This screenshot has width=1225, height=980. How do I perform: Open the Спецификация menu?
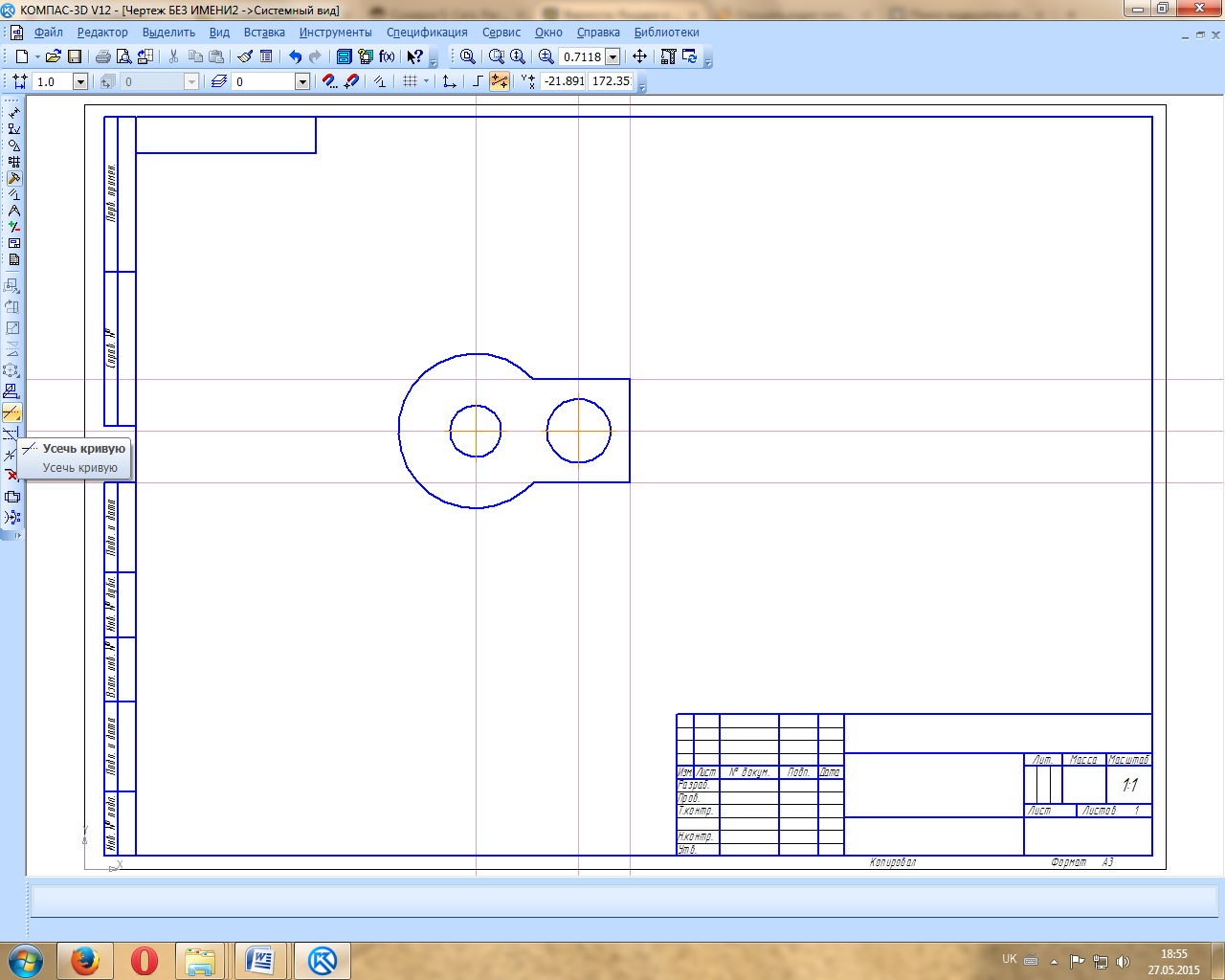427,33
